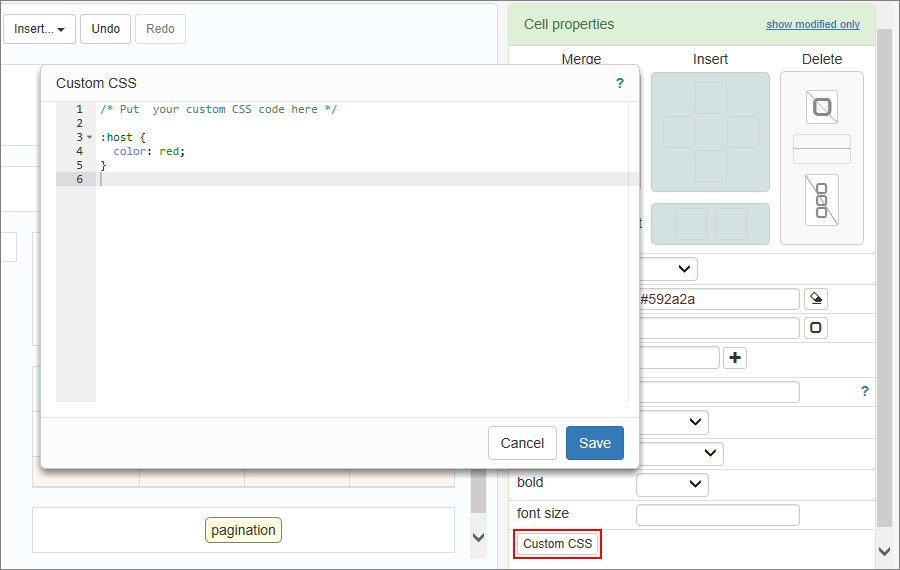Click the font size property label
The image size is (900, 570).
click(543, 513)
